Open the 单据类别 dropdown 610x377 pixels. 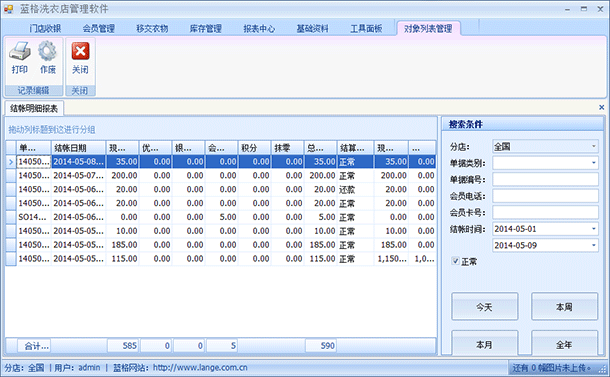(594, 163)
